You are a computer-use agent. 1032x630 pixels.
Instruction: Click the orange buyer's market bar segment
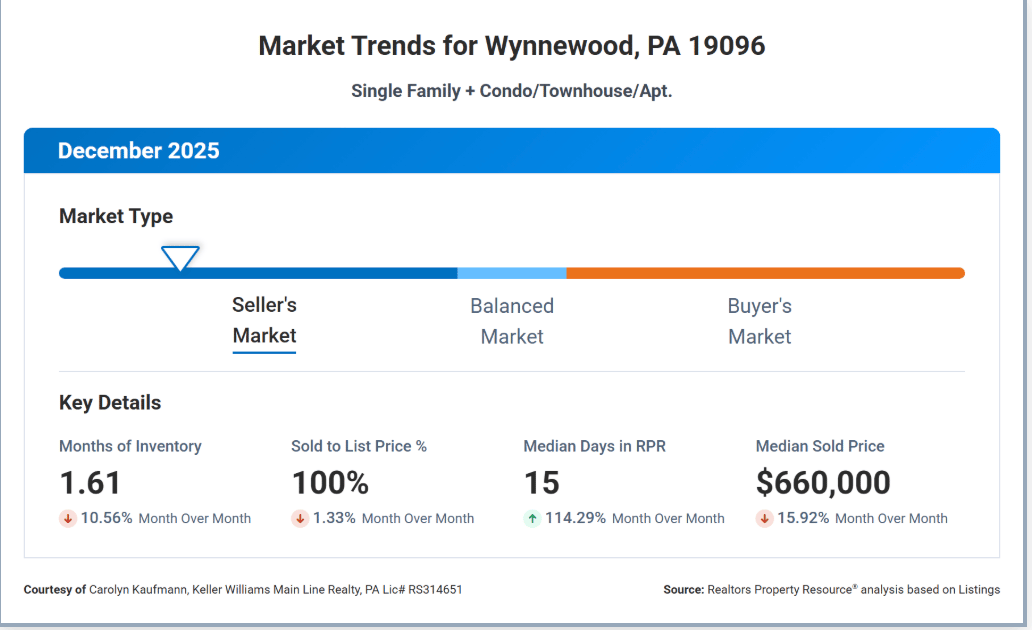click(765, 273)
